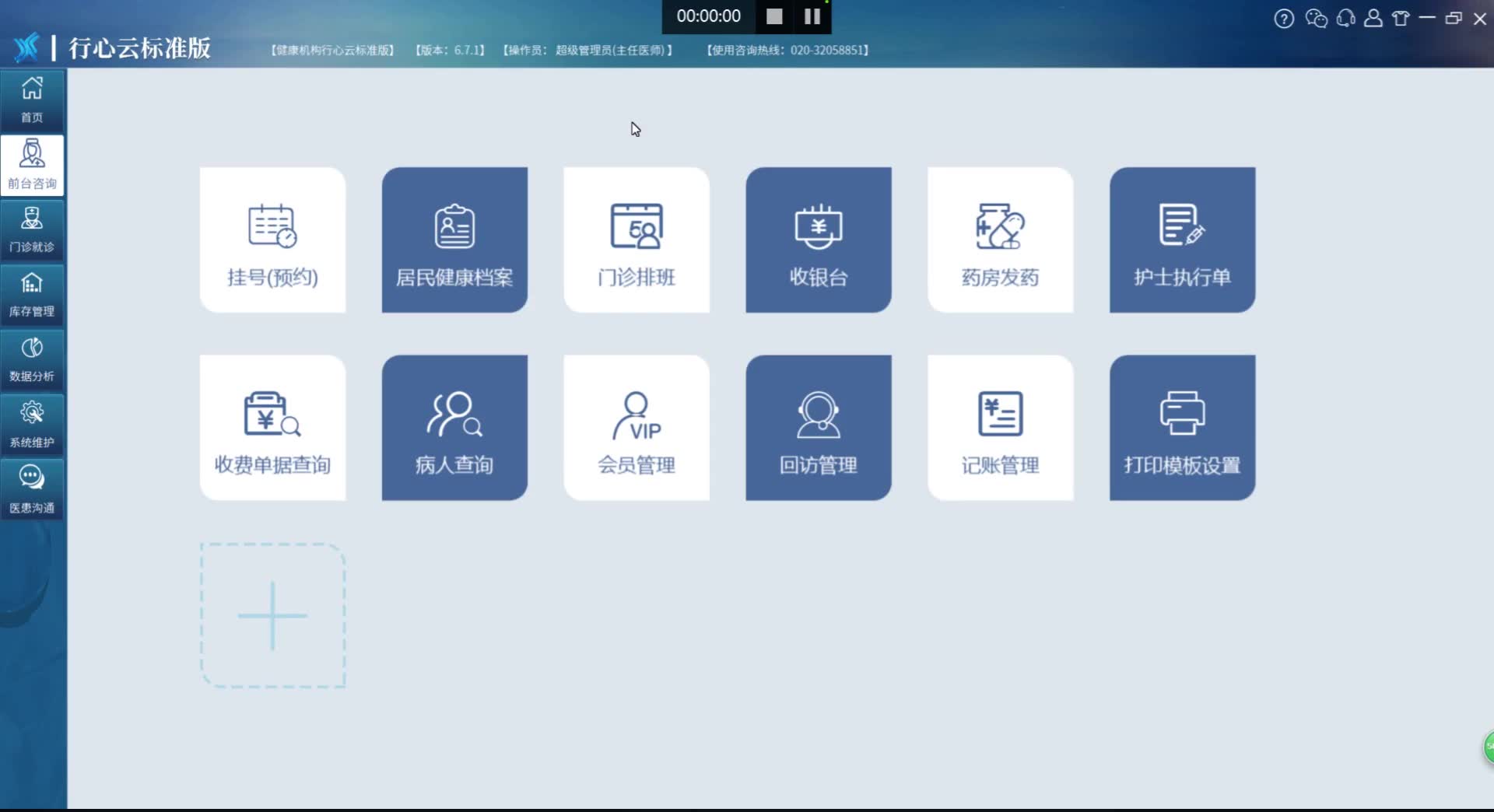Viewport: 1494px width, 812px height.
Task: Open the 会员管理 VIP tile
Action: tap(637, 428)
